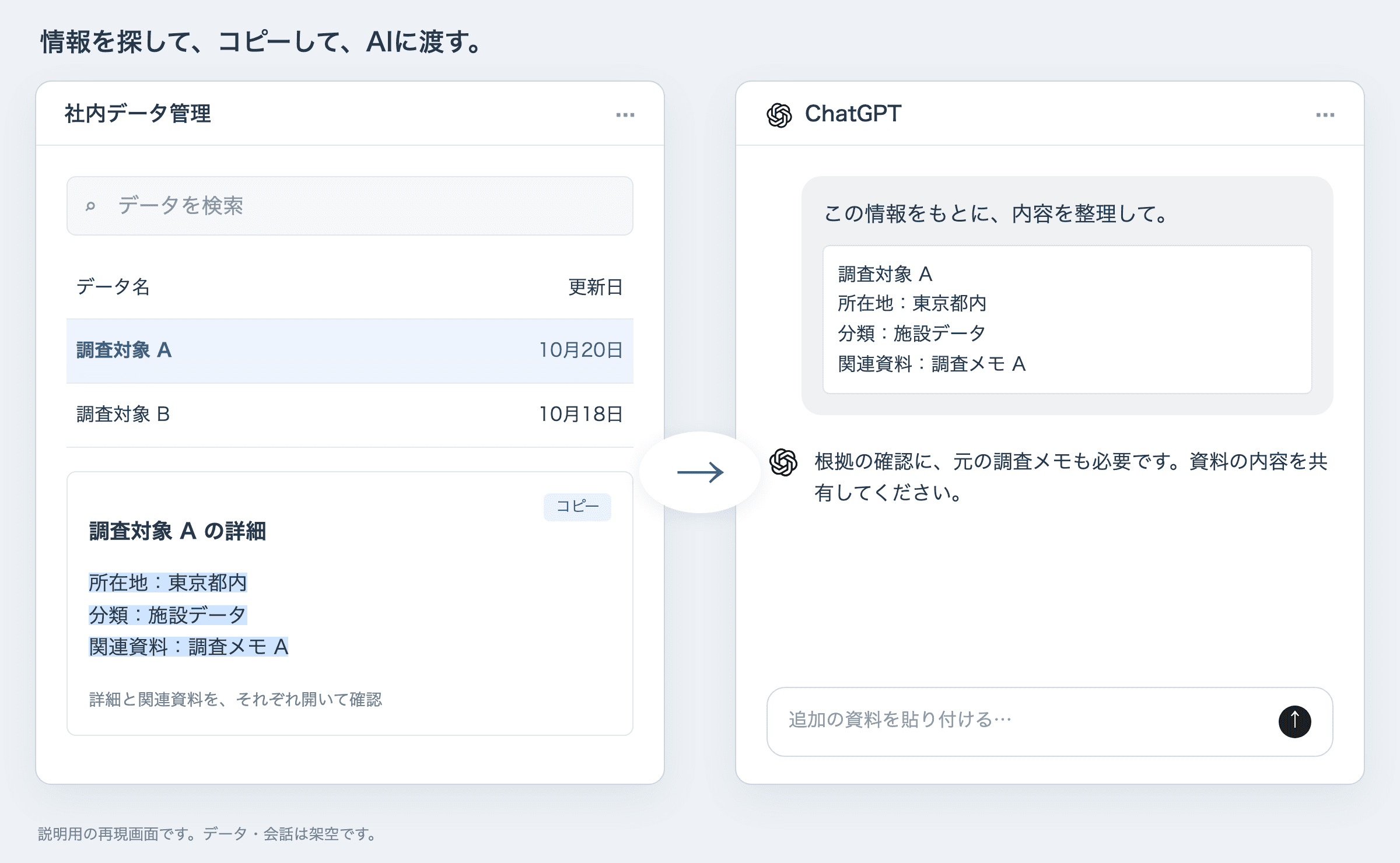Viewport: 1400px width, 863px height.
Task: Click 所在地：東京都内 in the pasted chat quote
Action: (912, 303)
